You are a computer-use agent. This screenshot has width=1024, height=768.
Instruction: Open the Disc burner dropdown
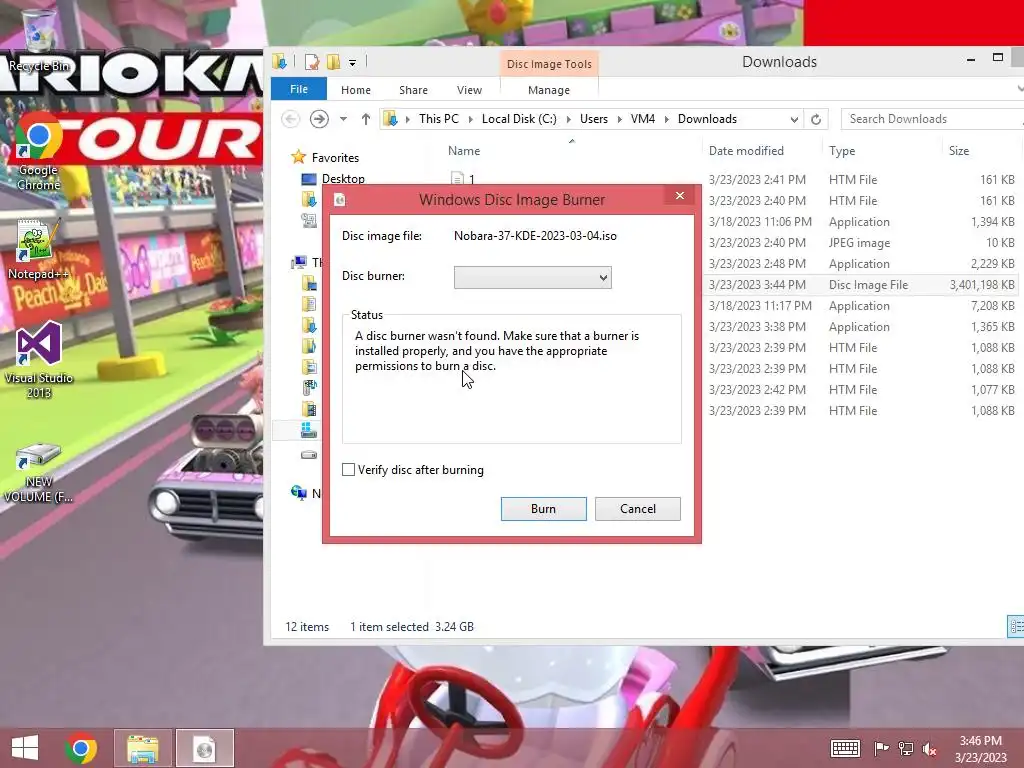(533, 278)
